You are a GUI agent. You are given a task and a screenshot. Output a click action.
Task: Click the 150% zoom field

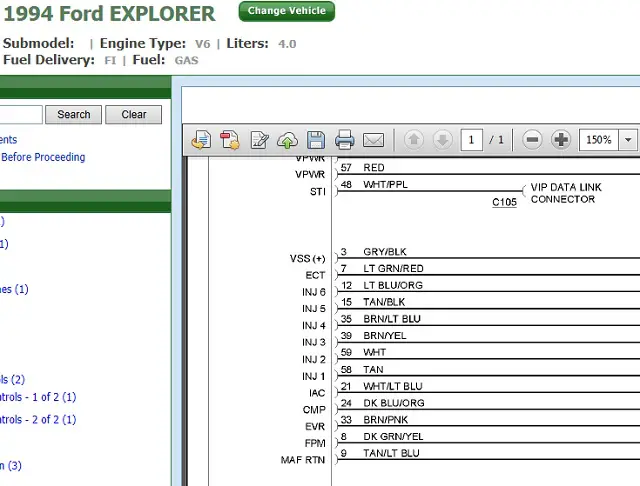(599, 140)
